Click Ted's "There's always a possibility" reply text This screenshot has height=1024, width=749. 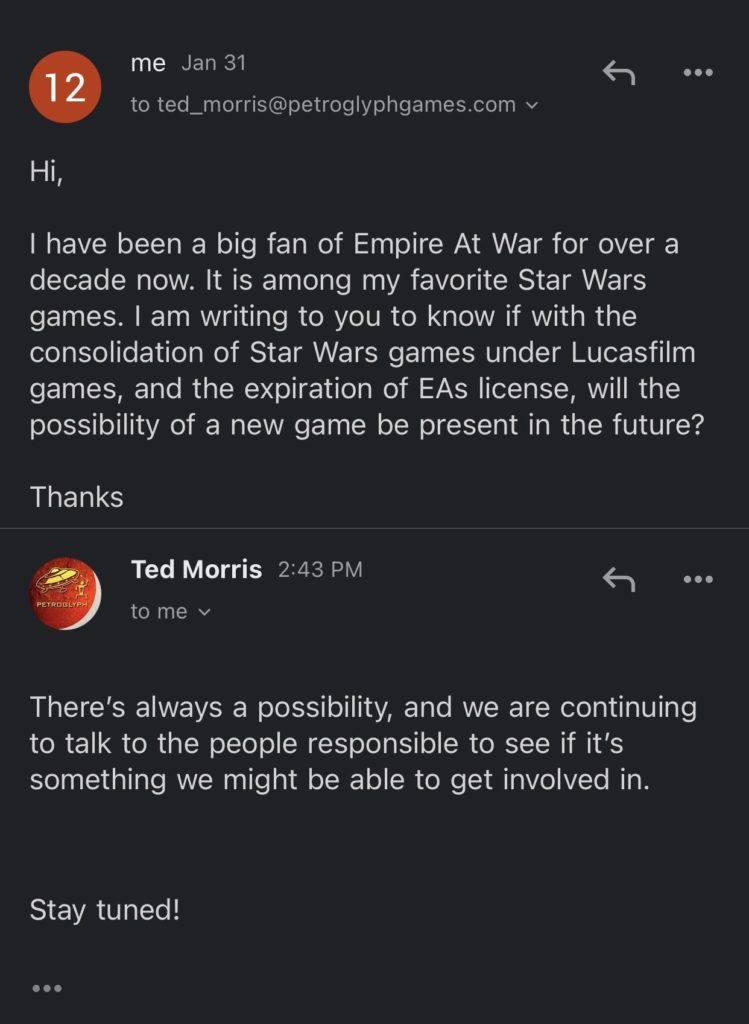coord(362,743)
